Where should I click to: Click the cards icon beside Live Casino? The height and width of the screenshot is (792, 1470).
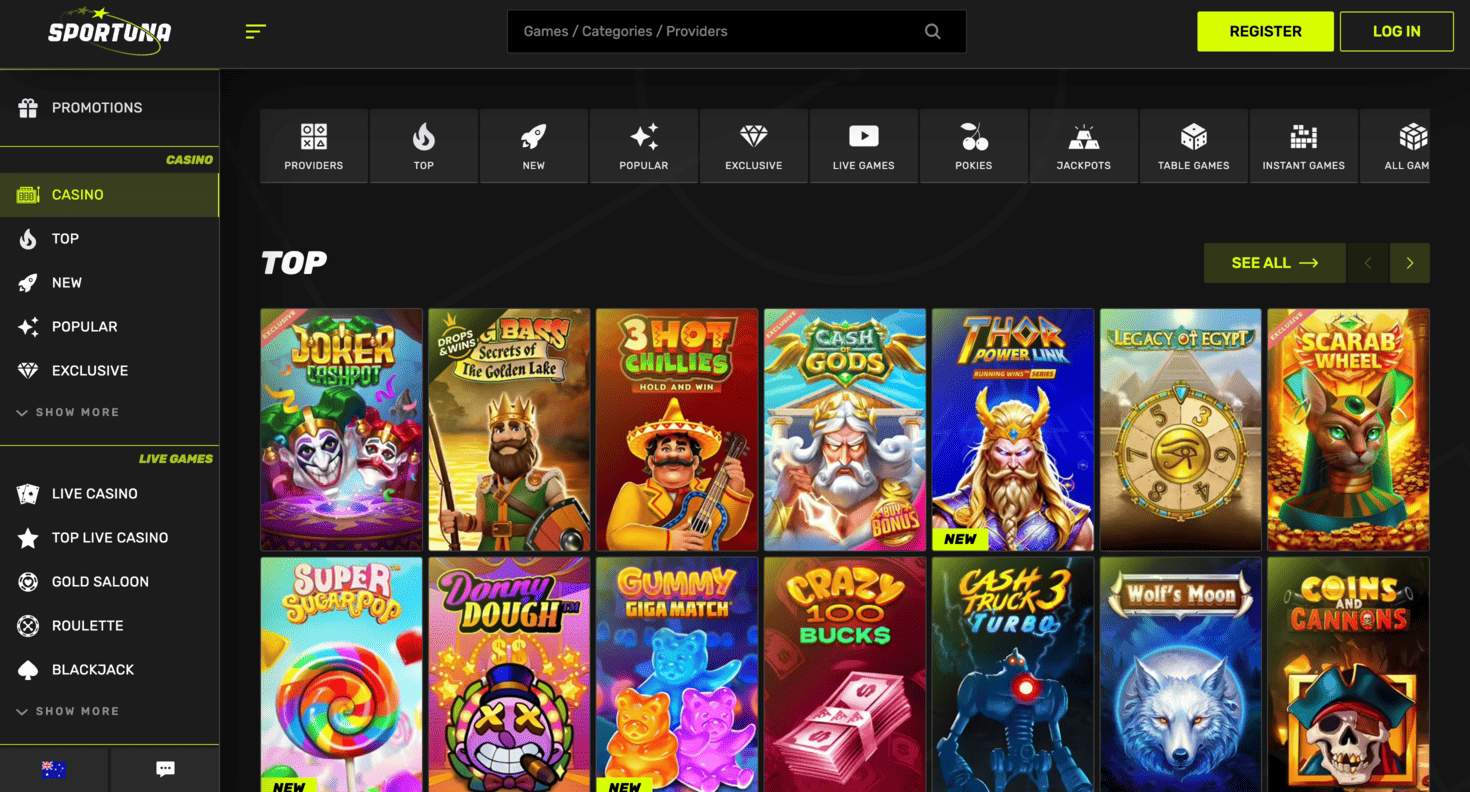(28, 494)
